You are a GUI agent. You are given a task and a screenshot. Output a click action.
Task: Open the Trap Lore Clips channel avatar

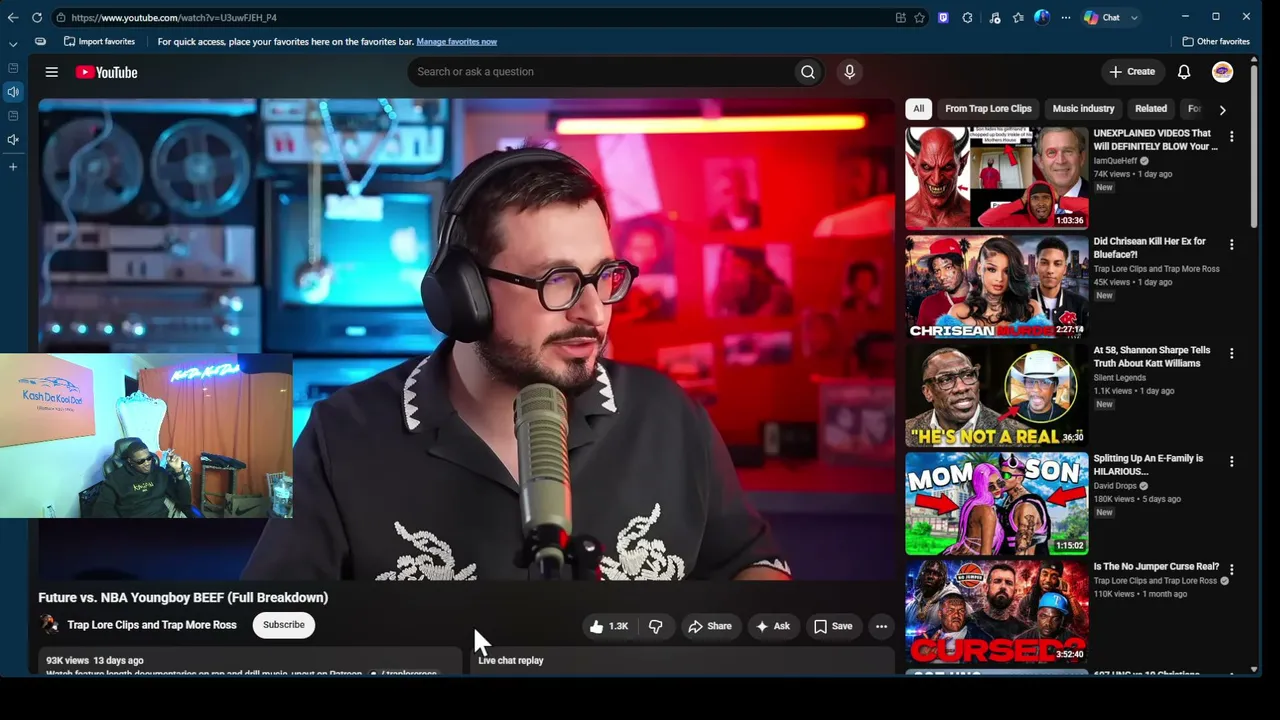tap(49, 625)
